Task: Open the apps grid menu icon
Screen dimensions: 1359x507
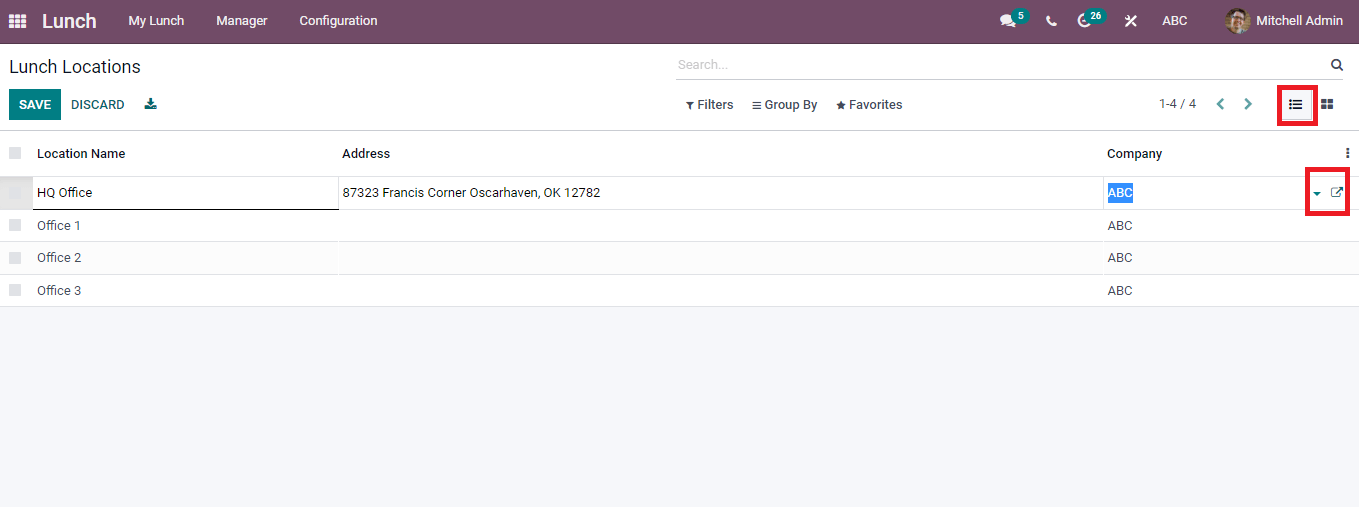Action: 17,21
